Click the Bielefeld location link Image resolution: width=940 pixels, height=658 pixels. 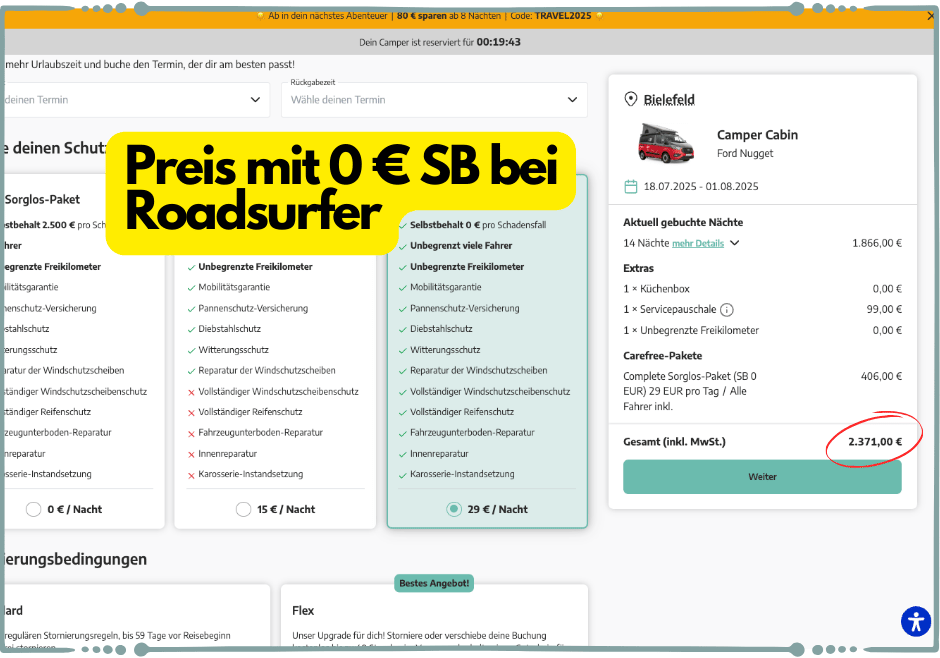(669, 99)
